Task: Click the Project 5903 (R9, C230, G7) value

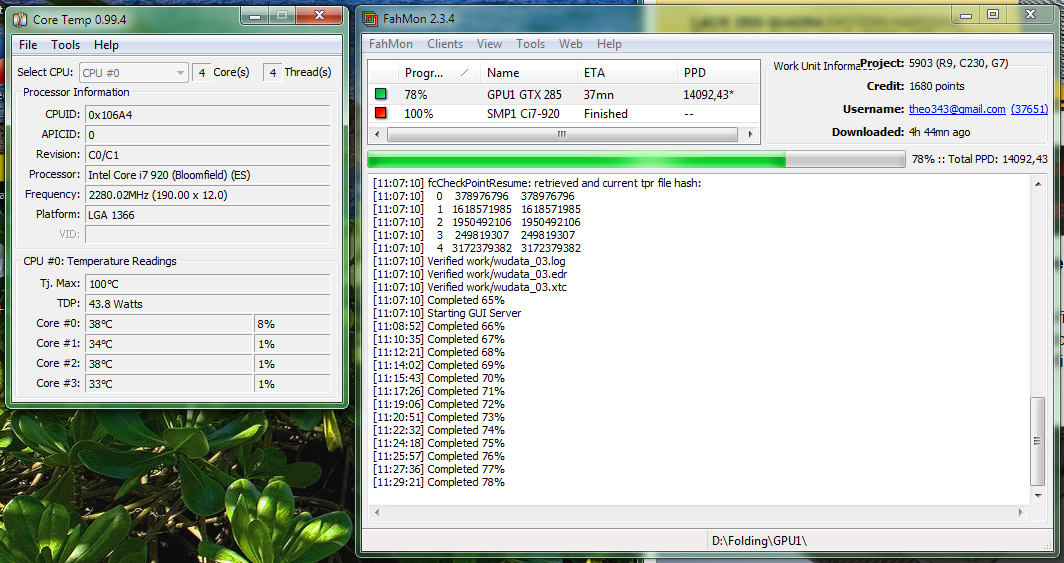Action: (959, 63)
